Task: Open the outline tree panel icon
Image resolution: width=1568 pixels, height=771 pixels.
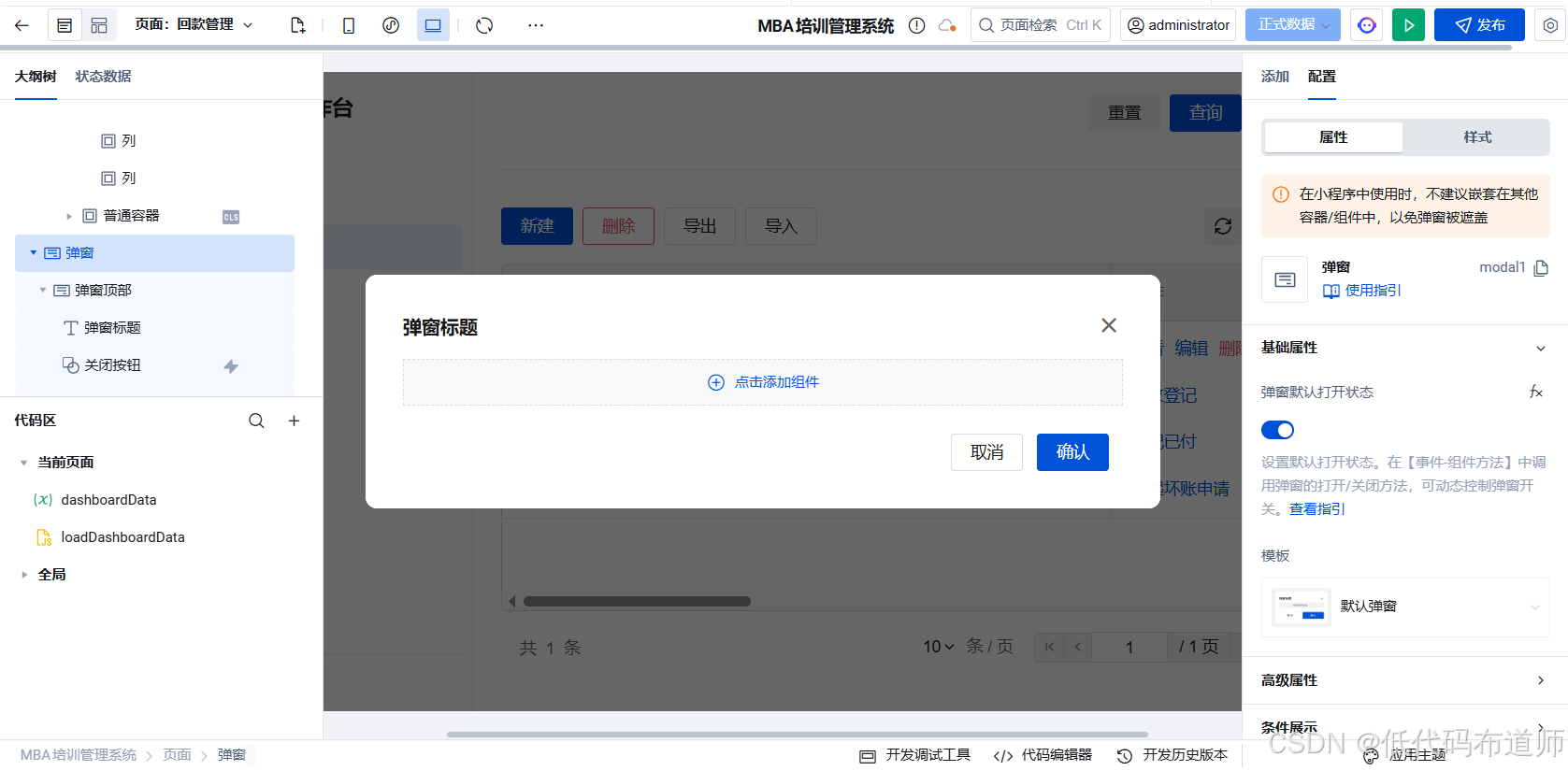Action: 65,25
